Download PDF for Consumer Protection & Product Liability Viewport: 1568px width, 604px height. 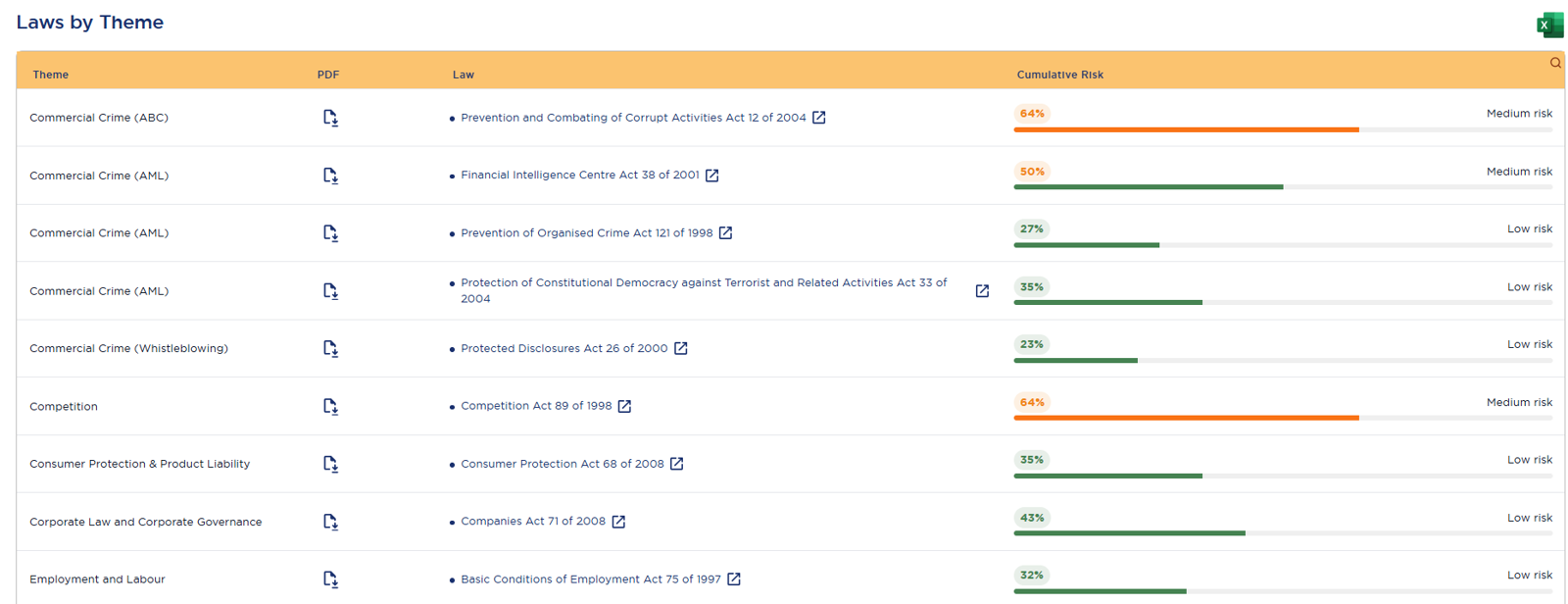tap(330, 464)
